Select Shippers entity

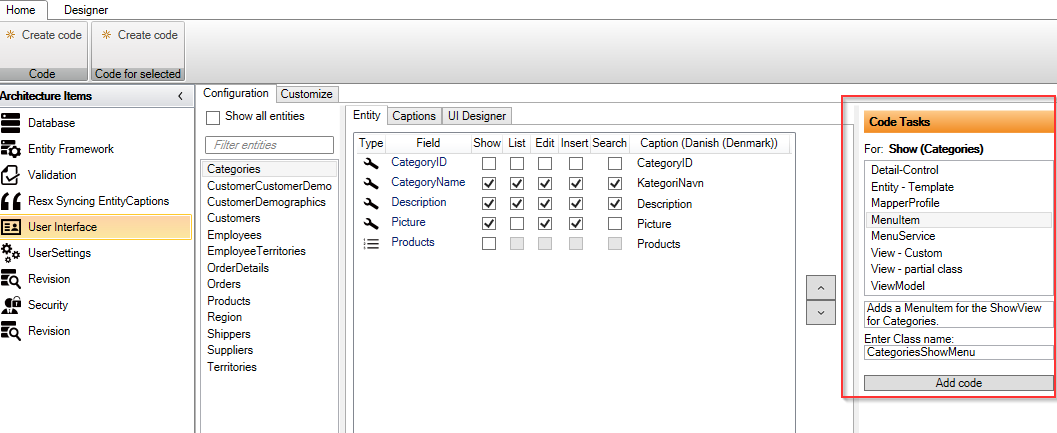tap(229, 334)
